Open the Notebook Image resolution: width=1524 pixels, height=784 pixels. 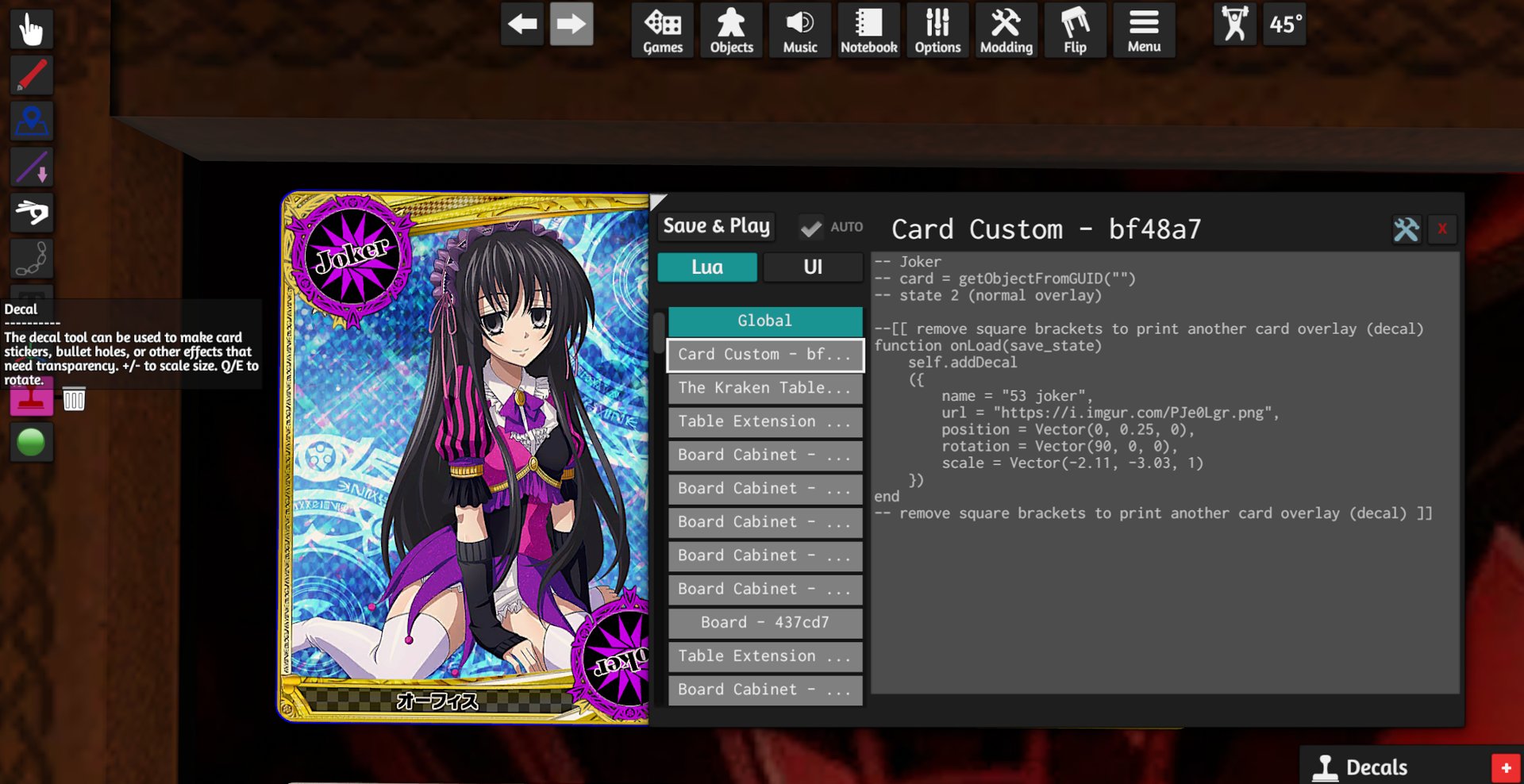pos(869,30)
